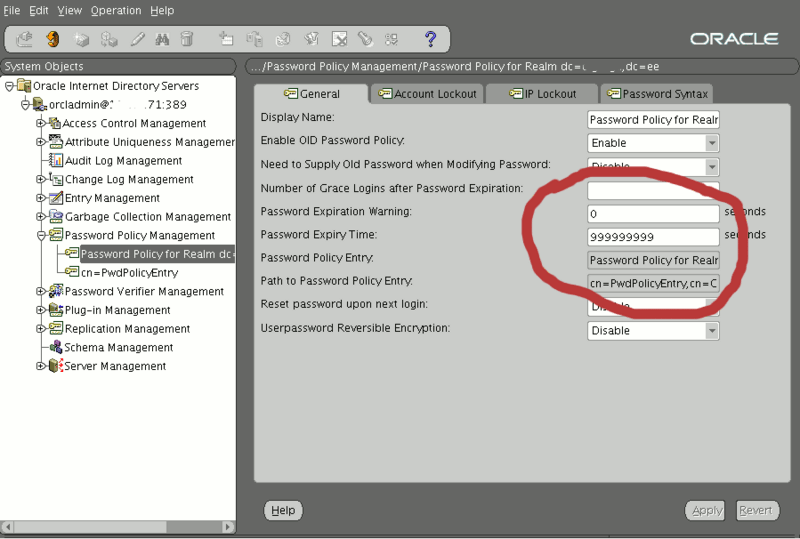
Task: Expand the Change Log Management node
Action: click(41, 179)
